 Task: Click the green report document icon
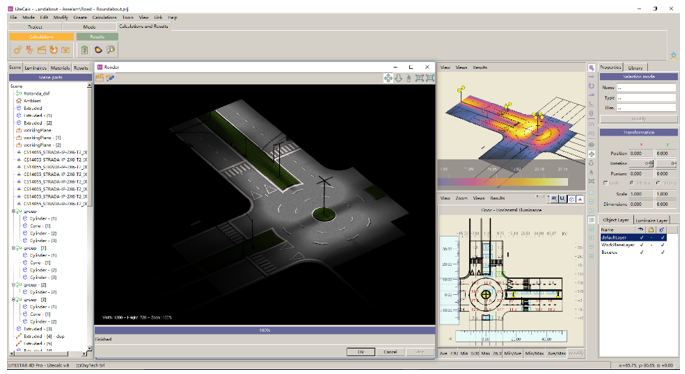coord(85,50)
